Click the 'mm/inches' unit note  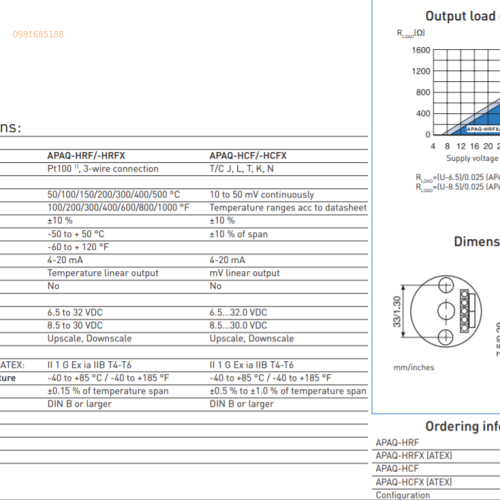click(414, 368)
